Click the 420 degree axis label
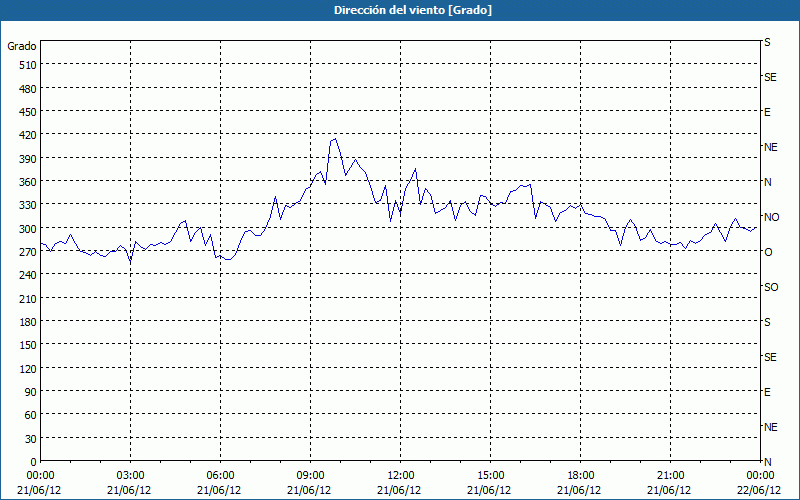Viewport: 800px width, 500px height. click(x=28, y=136)
